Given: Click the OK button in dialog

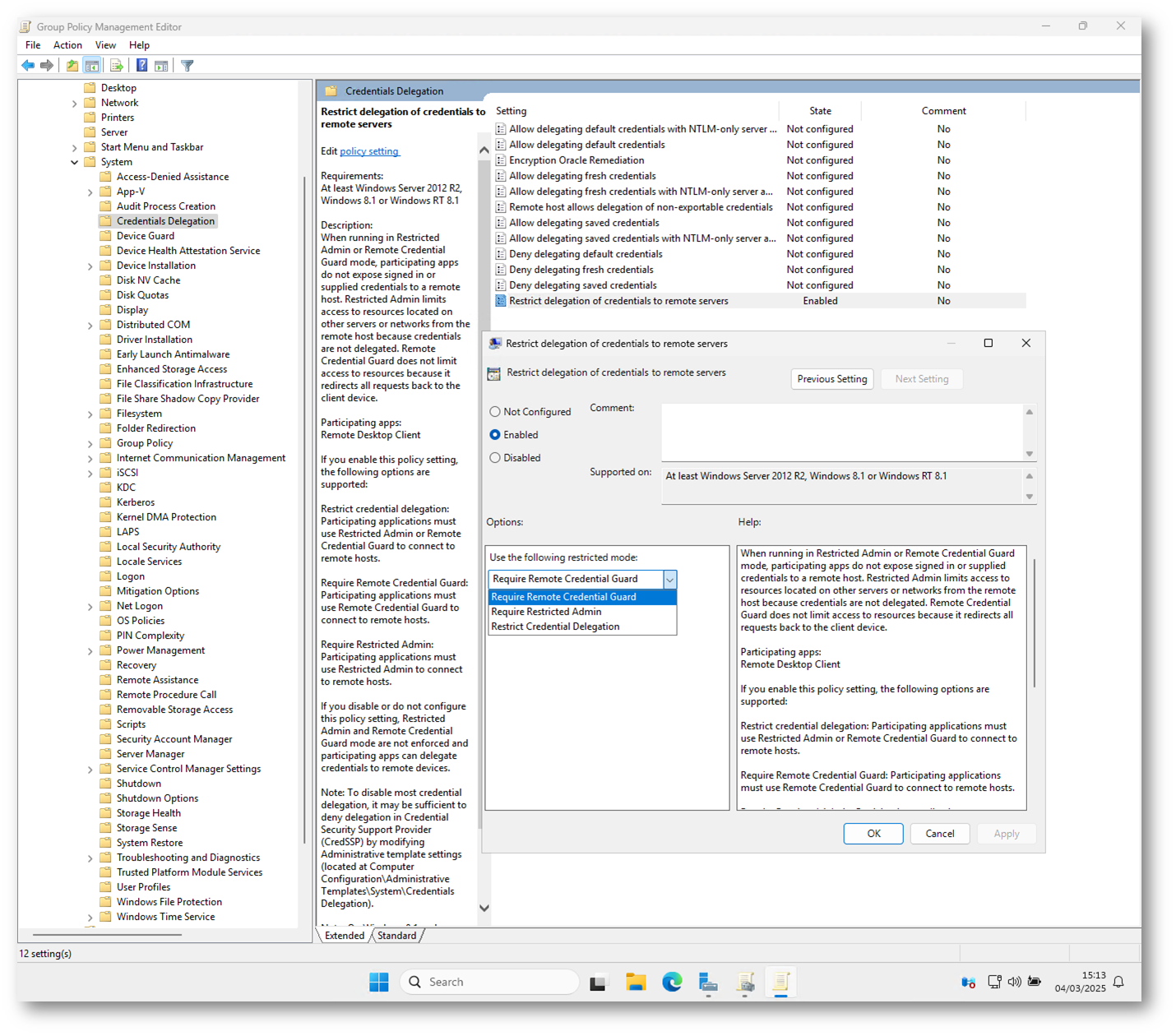Looking at the screenshot, I should (x=873, y=834).
